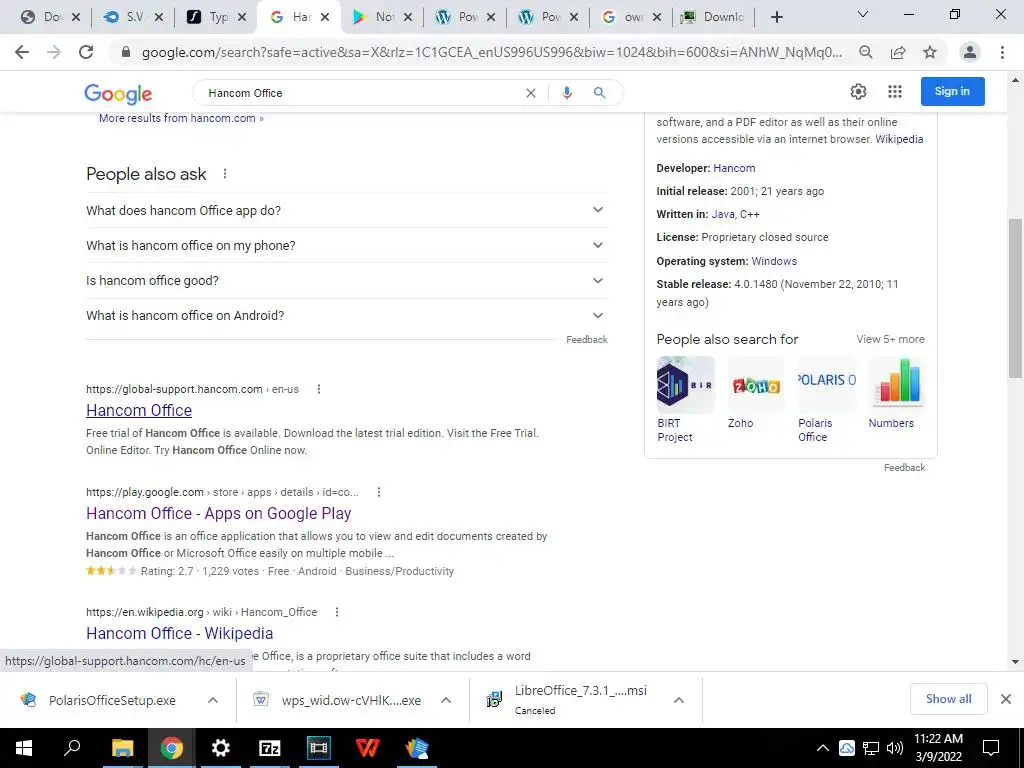The height and width of the screenshot is (768, 1024).
Task: Expand 'What is hancom office on my phone?'
Action: (x=347, y=246)
